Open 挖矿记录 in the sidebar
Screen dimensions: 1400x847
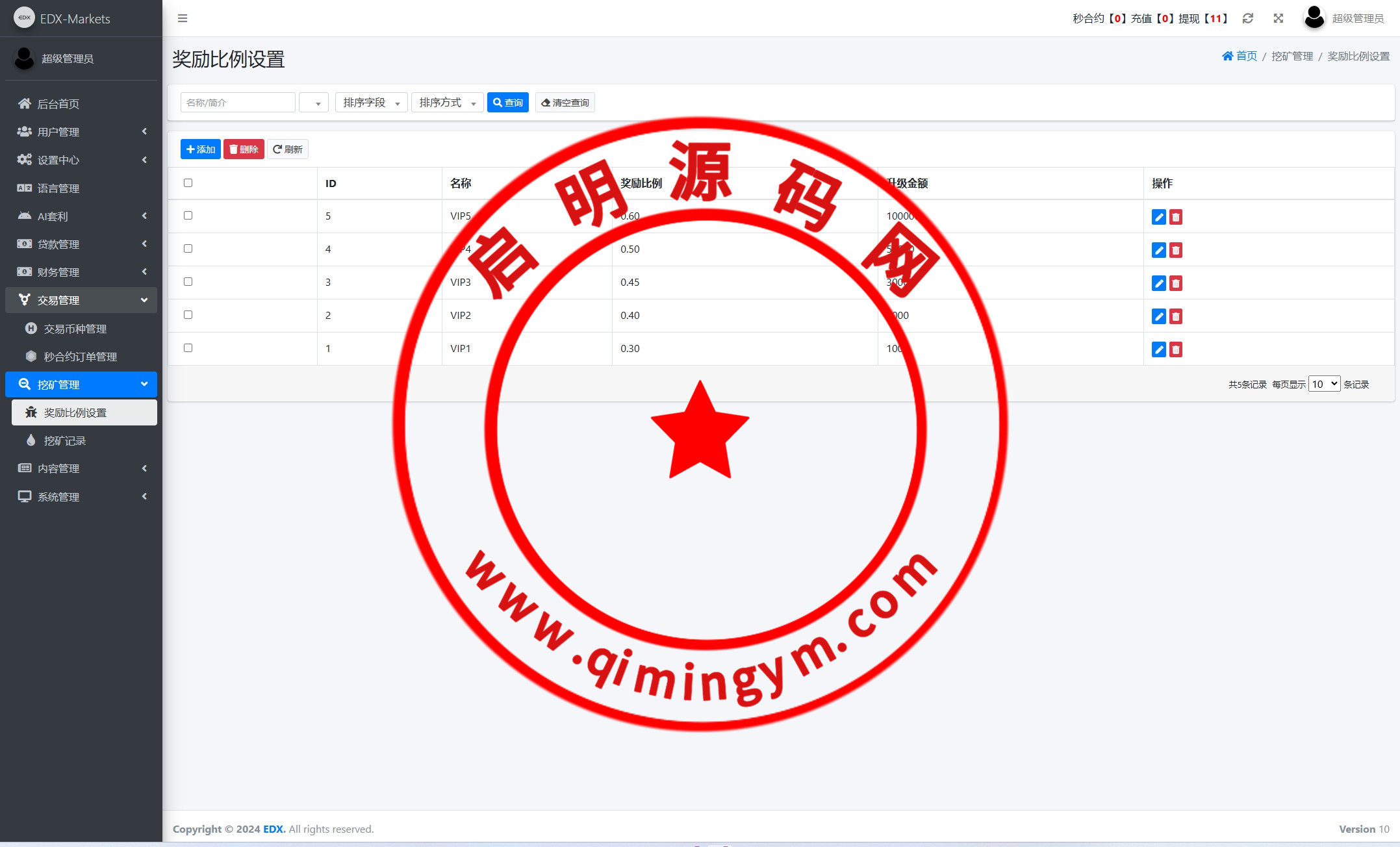[x=64, y=440]
